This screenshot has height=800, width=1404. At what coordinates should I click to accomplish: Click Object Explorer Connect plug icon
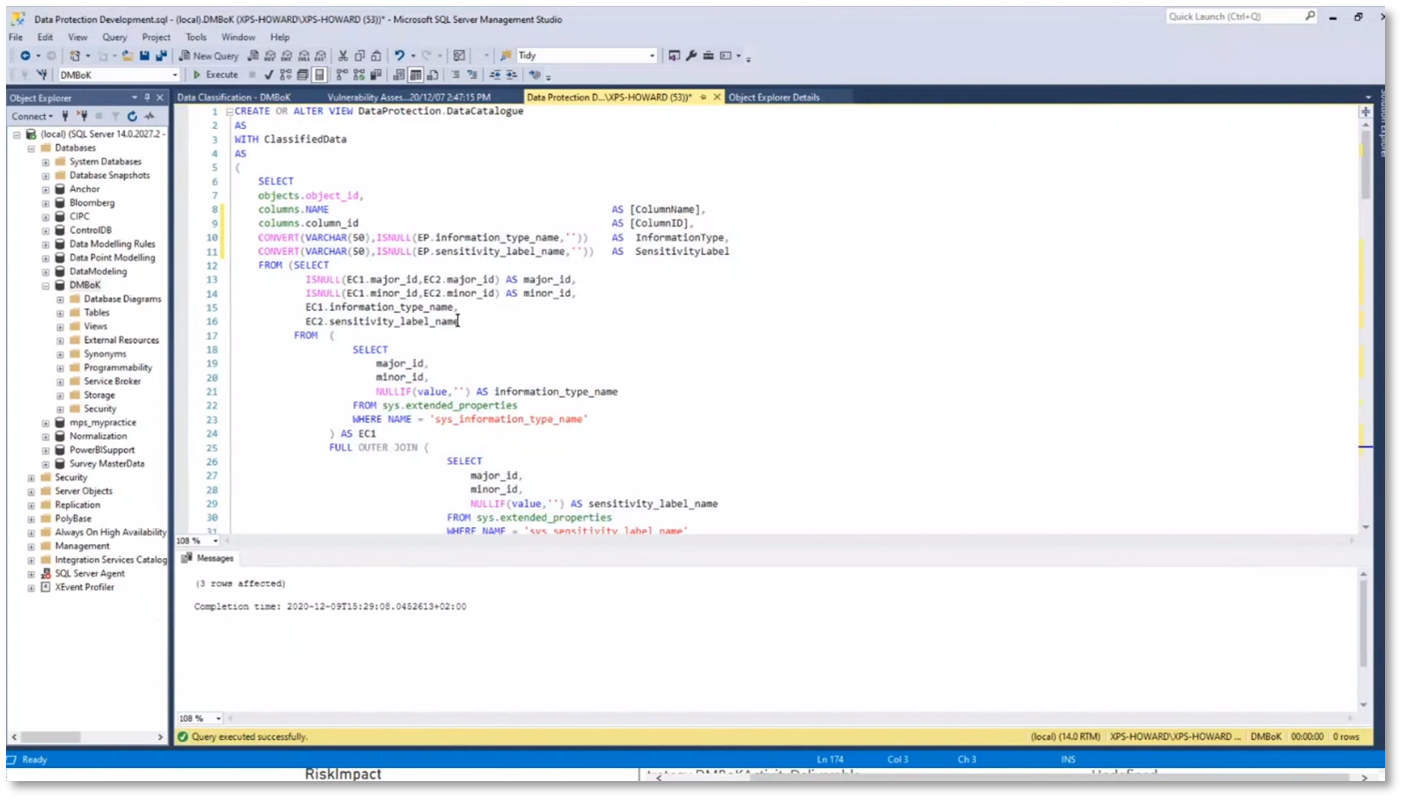65,116
